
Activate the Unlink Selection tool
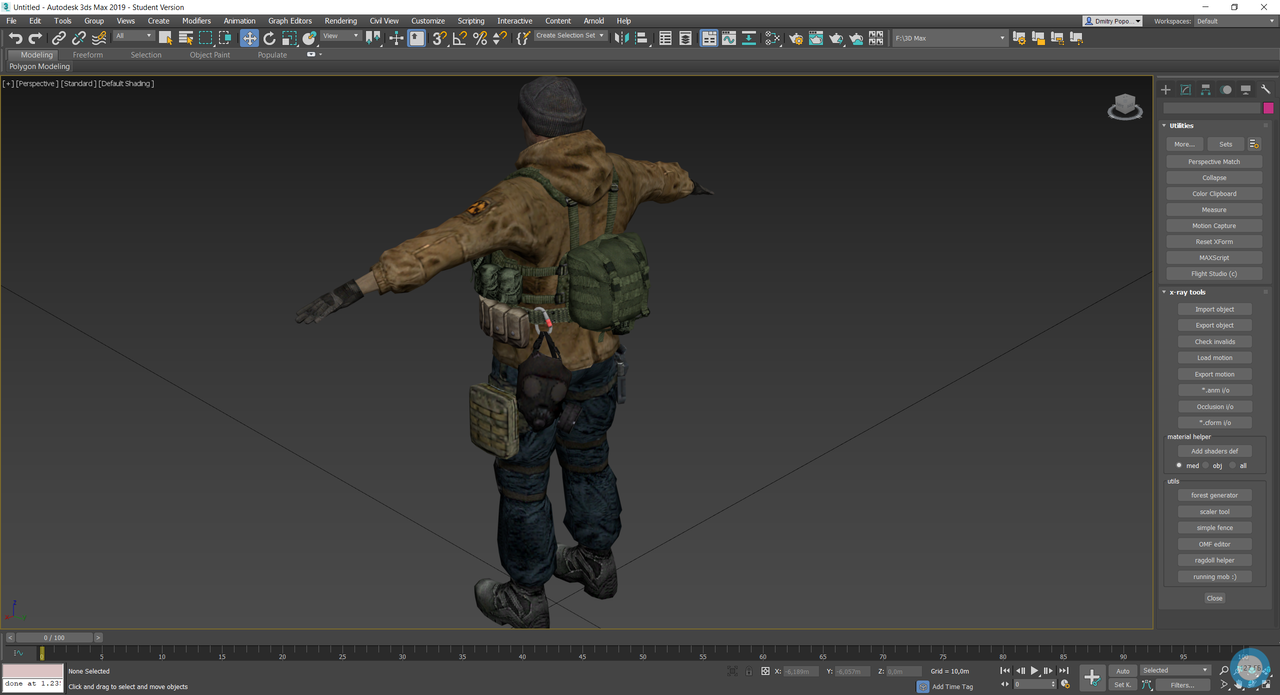click(x=79, y=38)
